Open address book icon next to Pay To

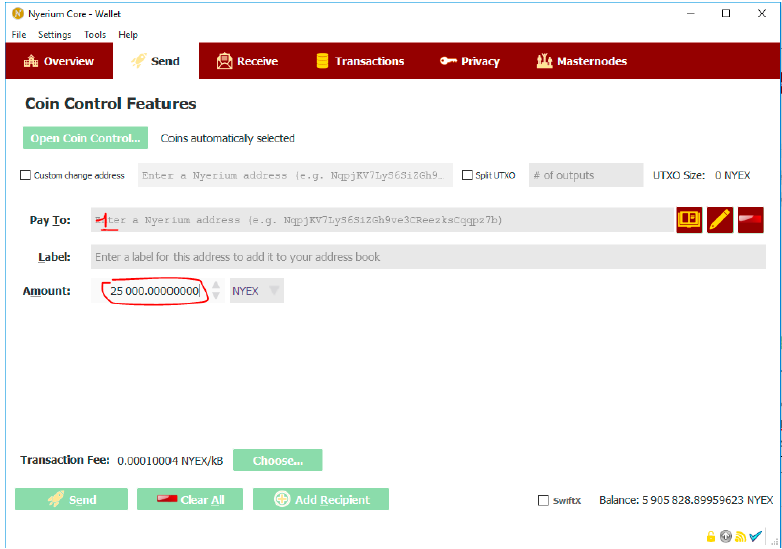[689, 220]
